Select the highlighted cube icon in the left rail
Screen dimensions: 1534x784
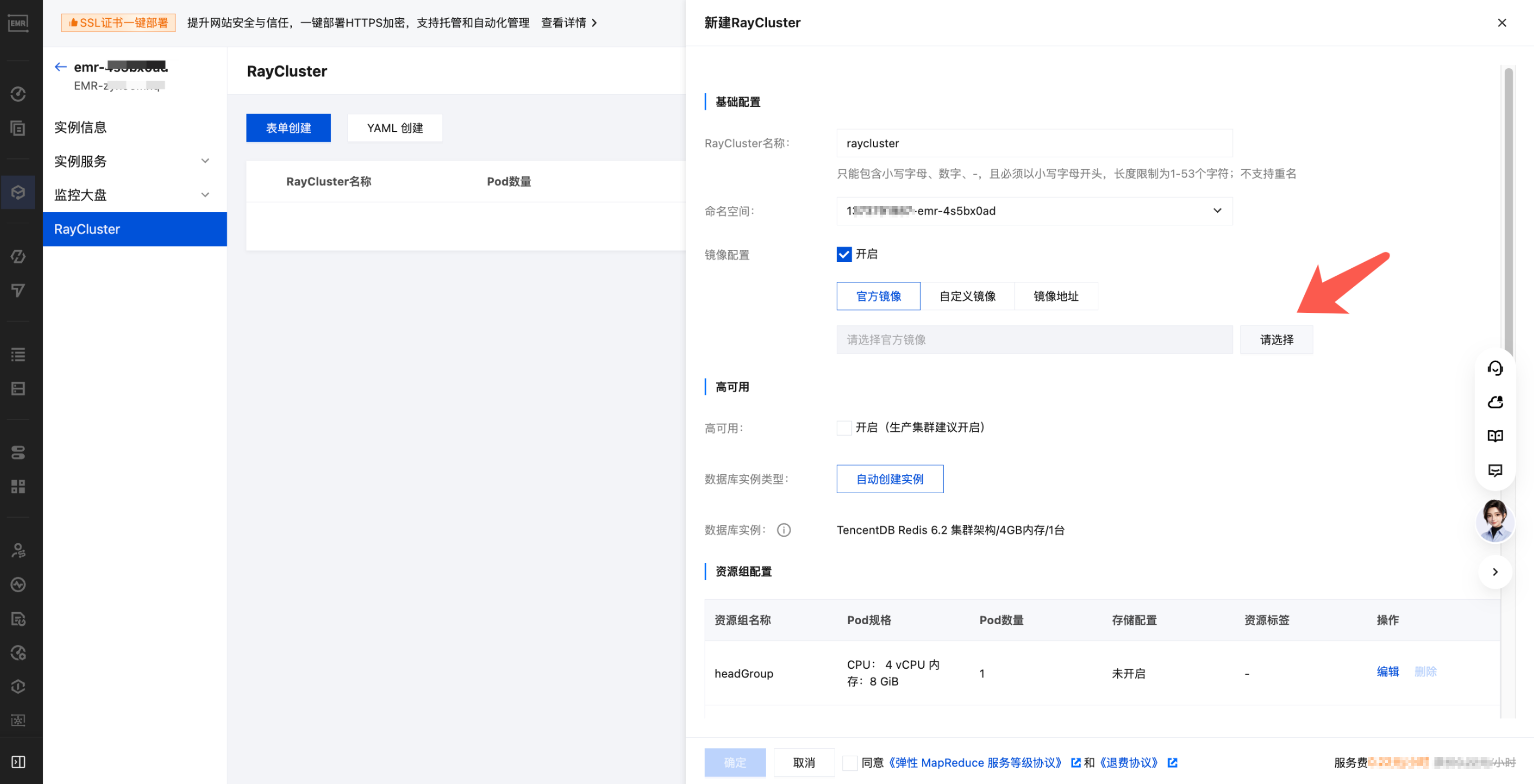[x=18, y=192]
